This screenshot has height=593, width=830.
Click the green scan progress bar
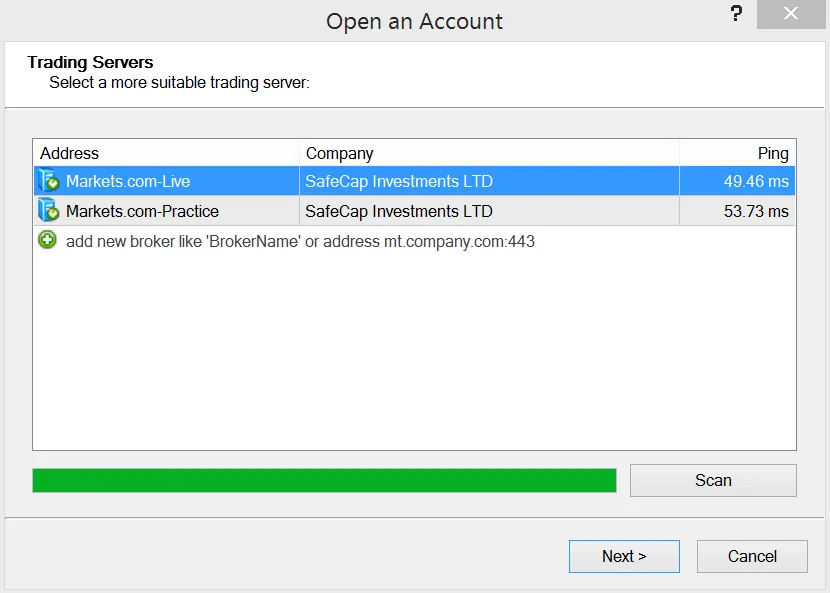tap(324, 480)
